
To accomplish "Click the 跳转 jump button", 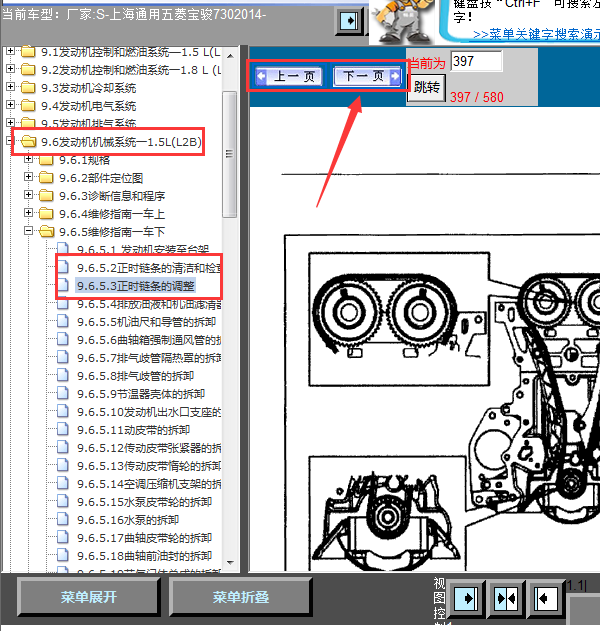I will tap(427, 87).
